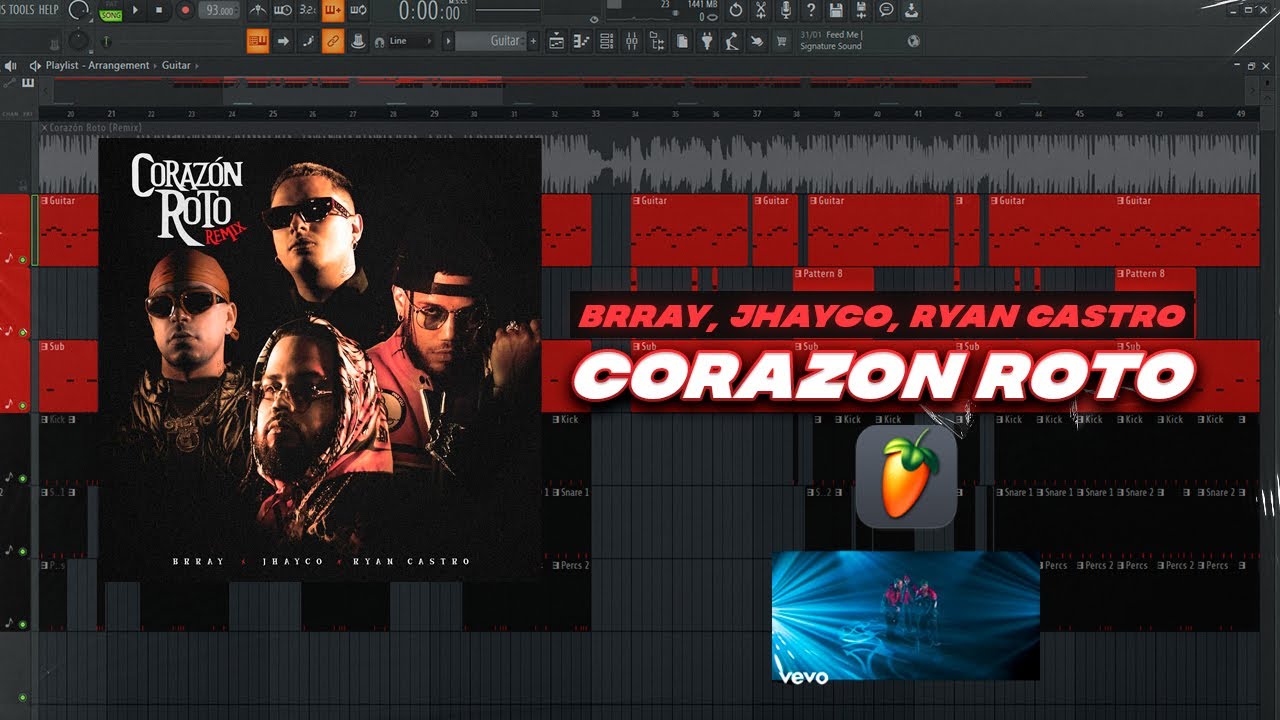Open the Playlist view icon
The image size is (1280, 720).
coord(556,41)
